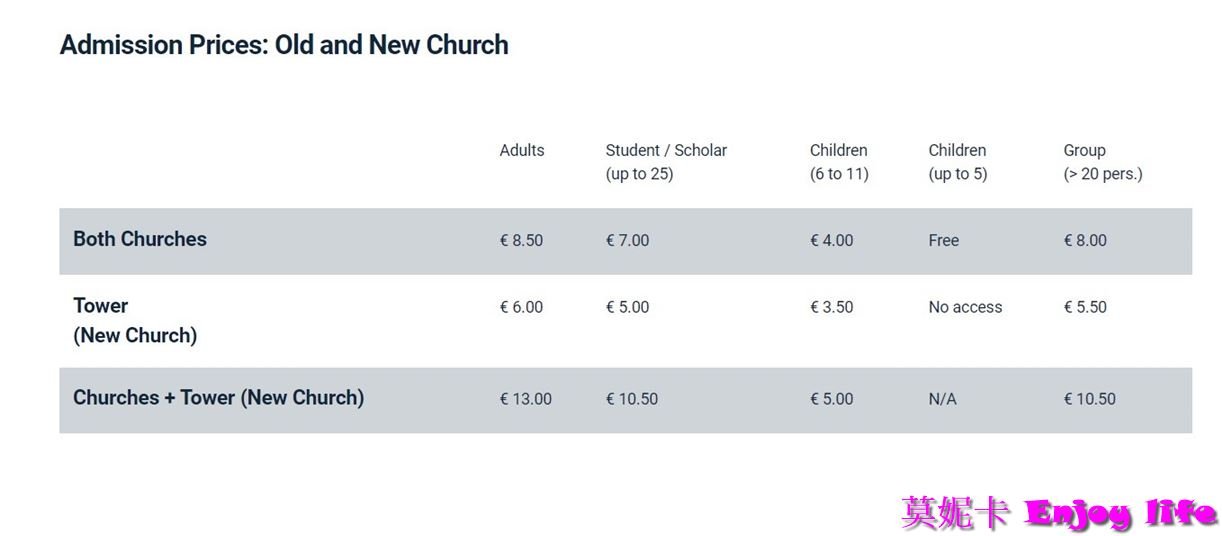Screen dimensions: 1222x536
Task: Click the N/A entry
Action: pos(942,399)
